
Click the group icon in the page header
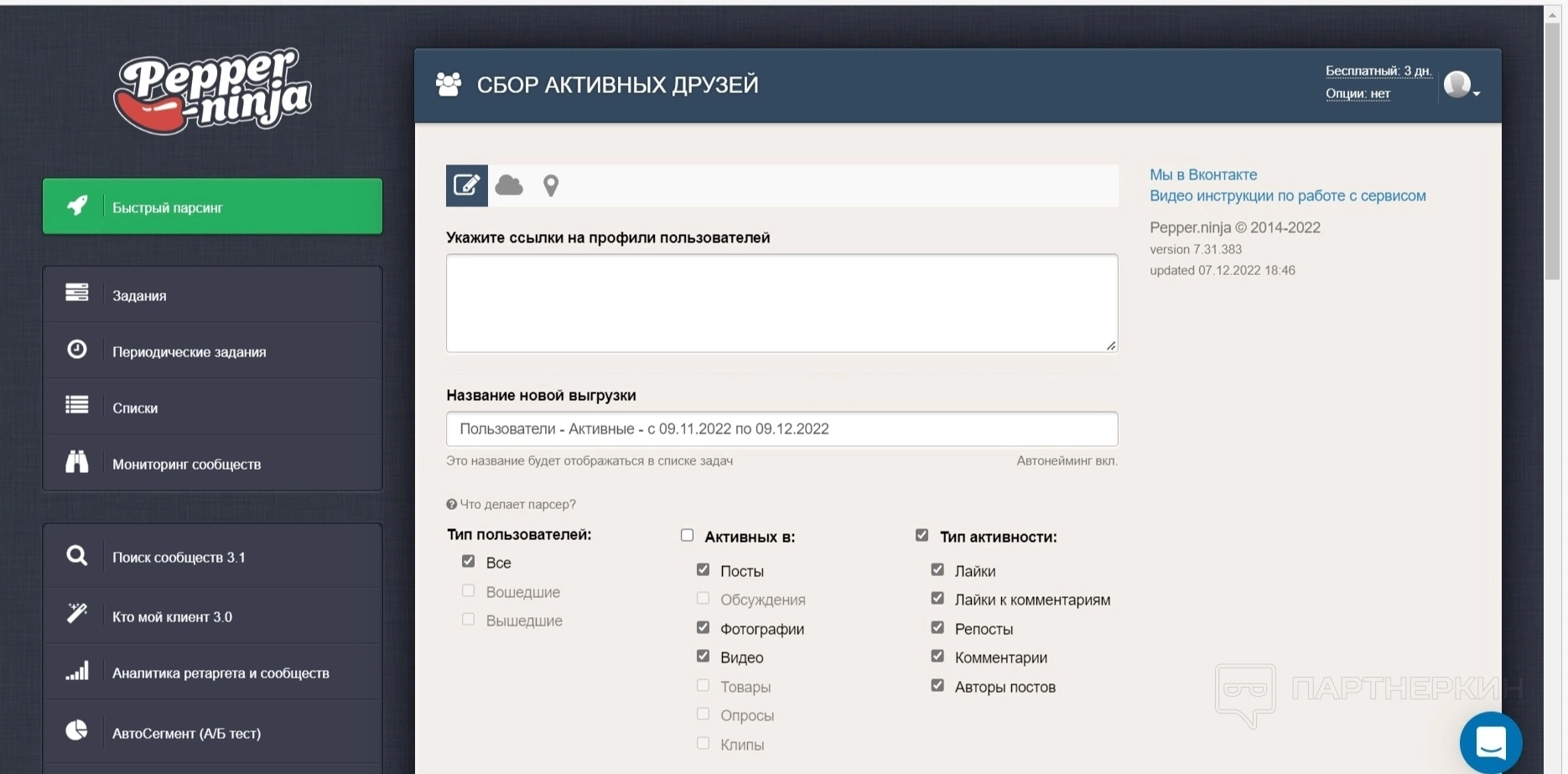pos(449,84)
